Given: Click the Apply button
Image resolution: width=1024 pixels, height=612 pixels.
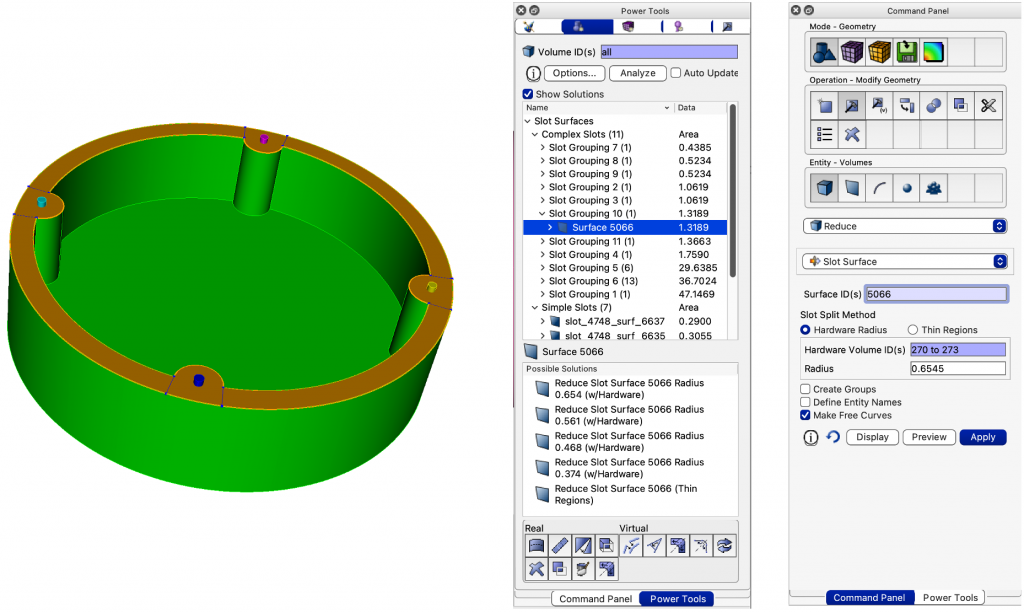Looking at the screenshot, I should [x=982, y=438].
